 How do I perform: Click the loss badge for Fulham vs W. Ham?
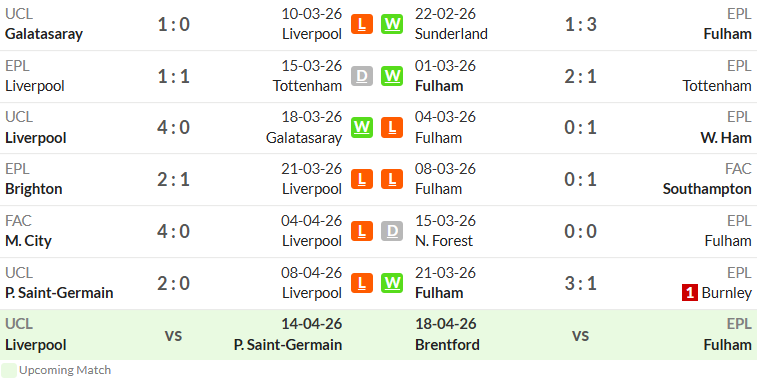tap(392, 127)
